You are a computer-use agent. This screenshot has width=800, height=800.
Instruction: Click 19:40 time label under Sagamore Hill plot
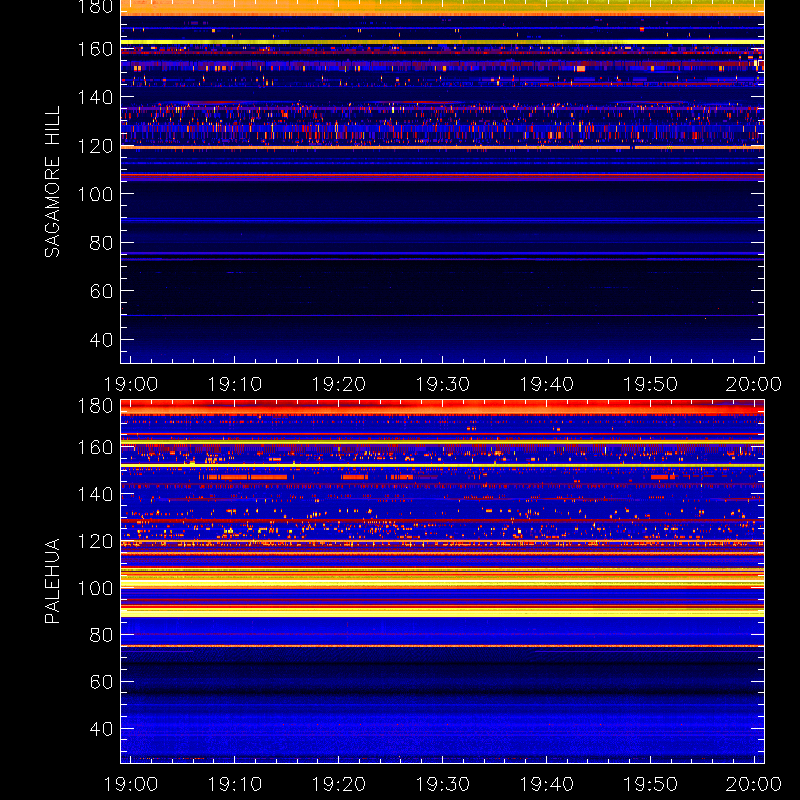click(x=546, y=384)
